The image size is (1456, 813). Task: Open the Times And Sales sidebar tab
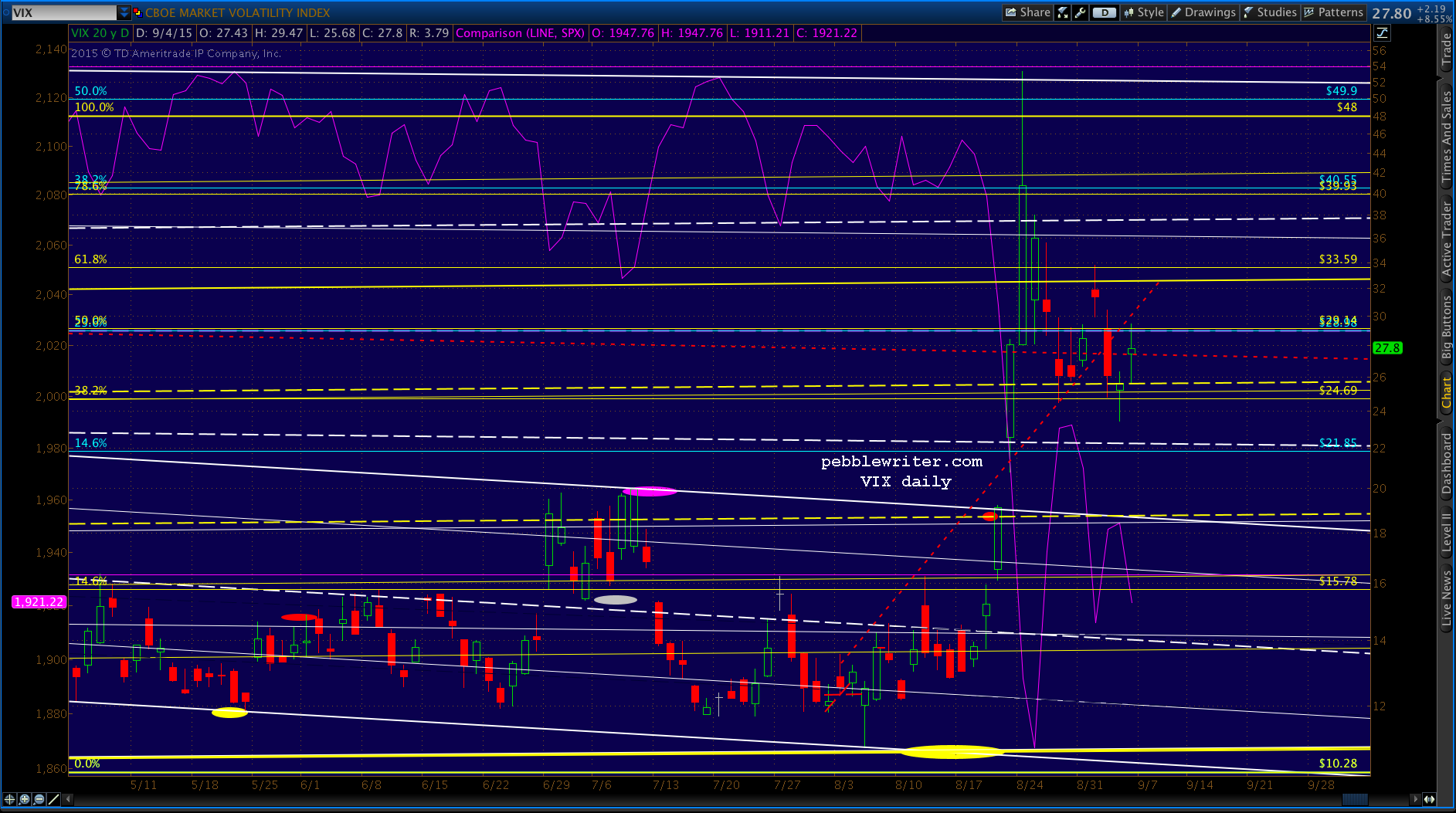1446,135
